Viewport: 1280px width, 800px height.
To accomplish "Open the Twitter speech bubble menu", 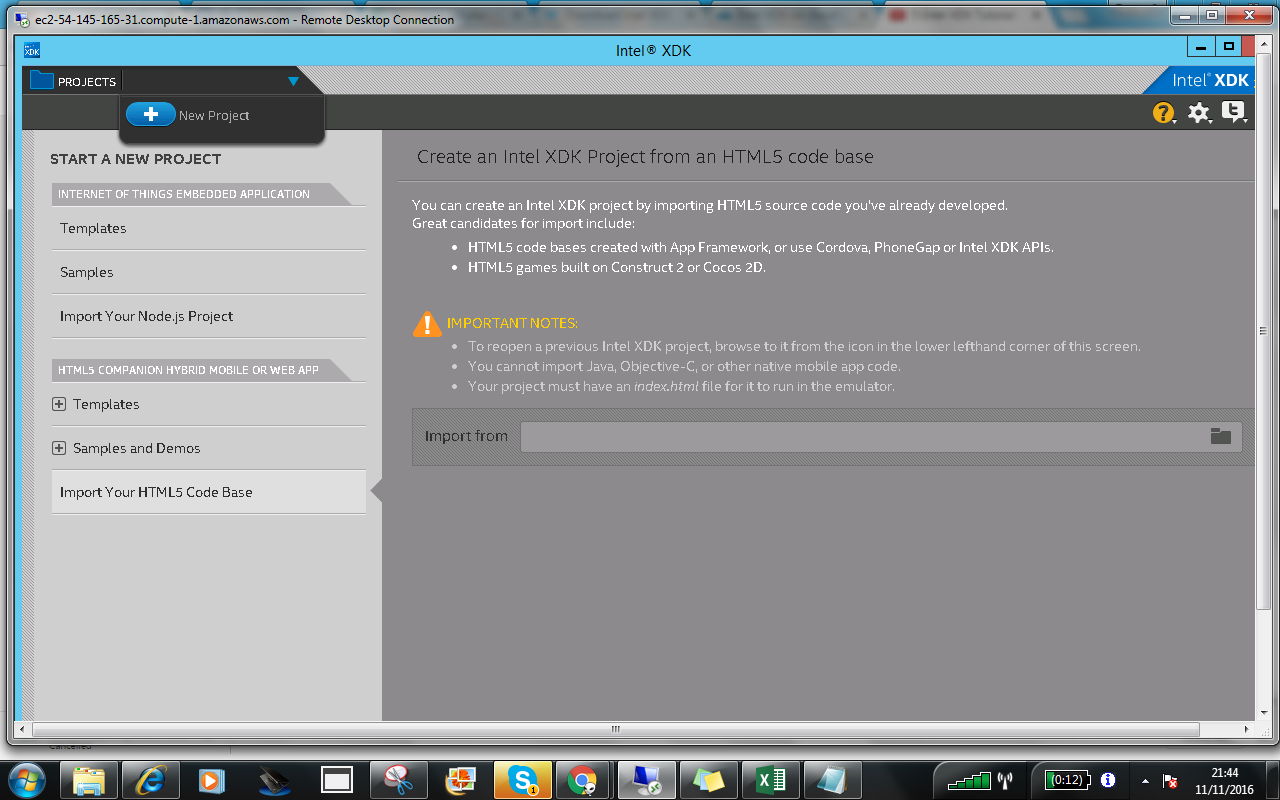I will 1233,112.
